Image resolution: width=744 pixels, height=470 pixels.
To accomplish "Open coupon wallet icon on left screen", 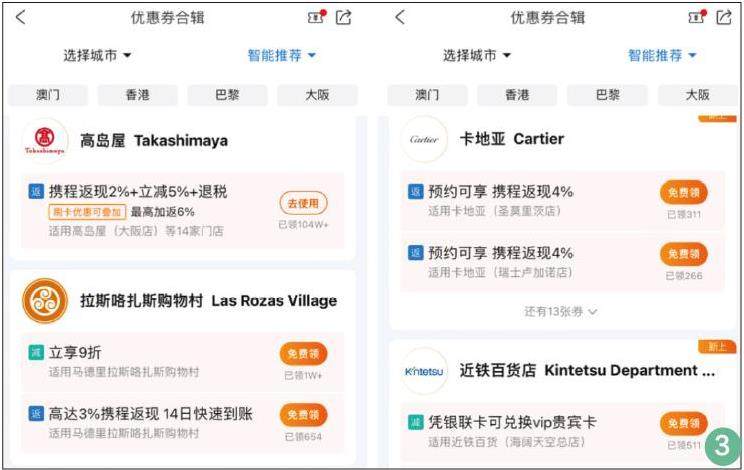I will click(x=317, y=17).
